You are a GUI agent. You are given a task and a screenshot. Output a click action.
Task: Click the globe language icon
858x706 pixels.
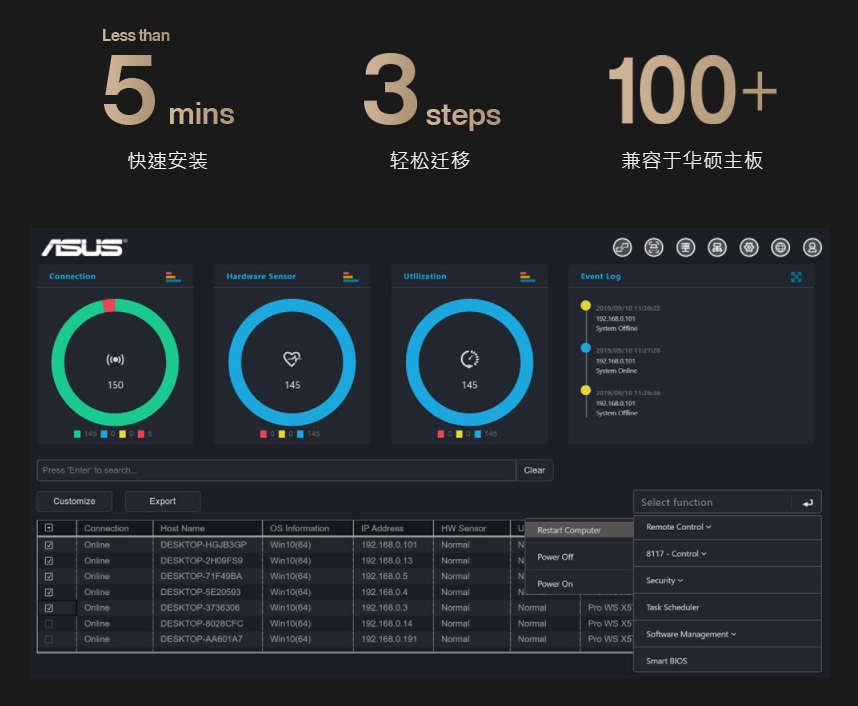tap(781, 247)
